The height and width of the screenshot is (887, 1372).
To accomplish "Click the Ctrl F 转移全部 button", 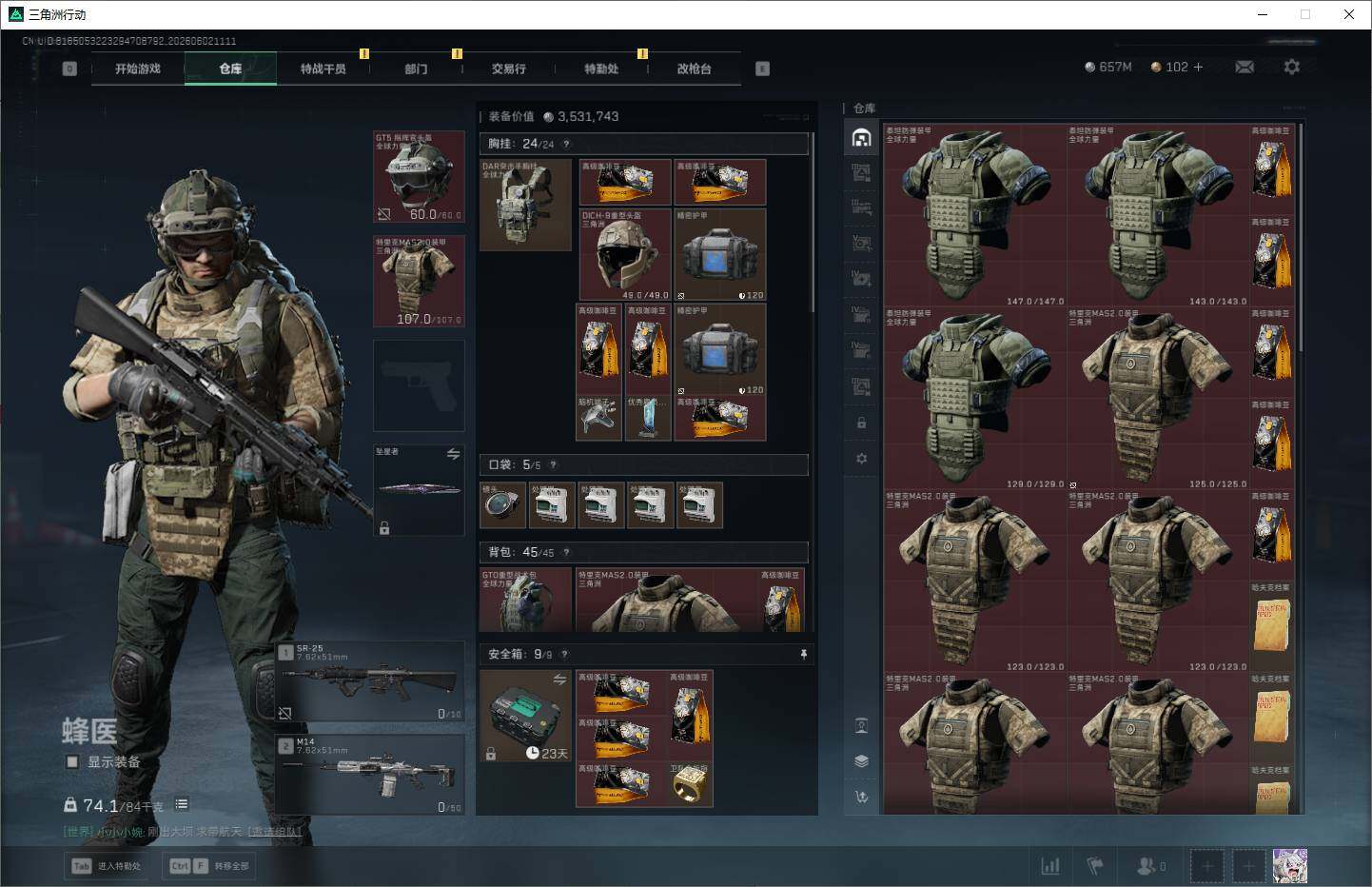I will pos(208,866).
